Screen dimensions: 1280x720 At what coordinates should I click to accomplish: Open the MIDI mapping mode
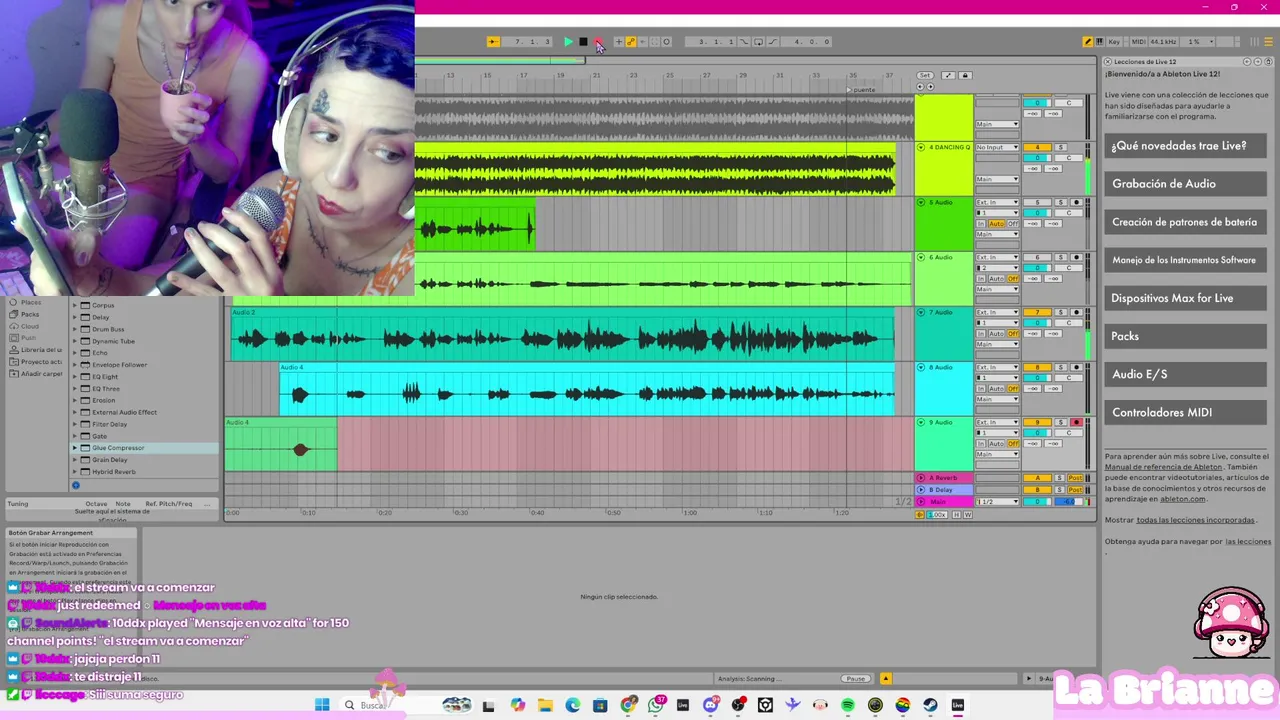point(1138,41)
